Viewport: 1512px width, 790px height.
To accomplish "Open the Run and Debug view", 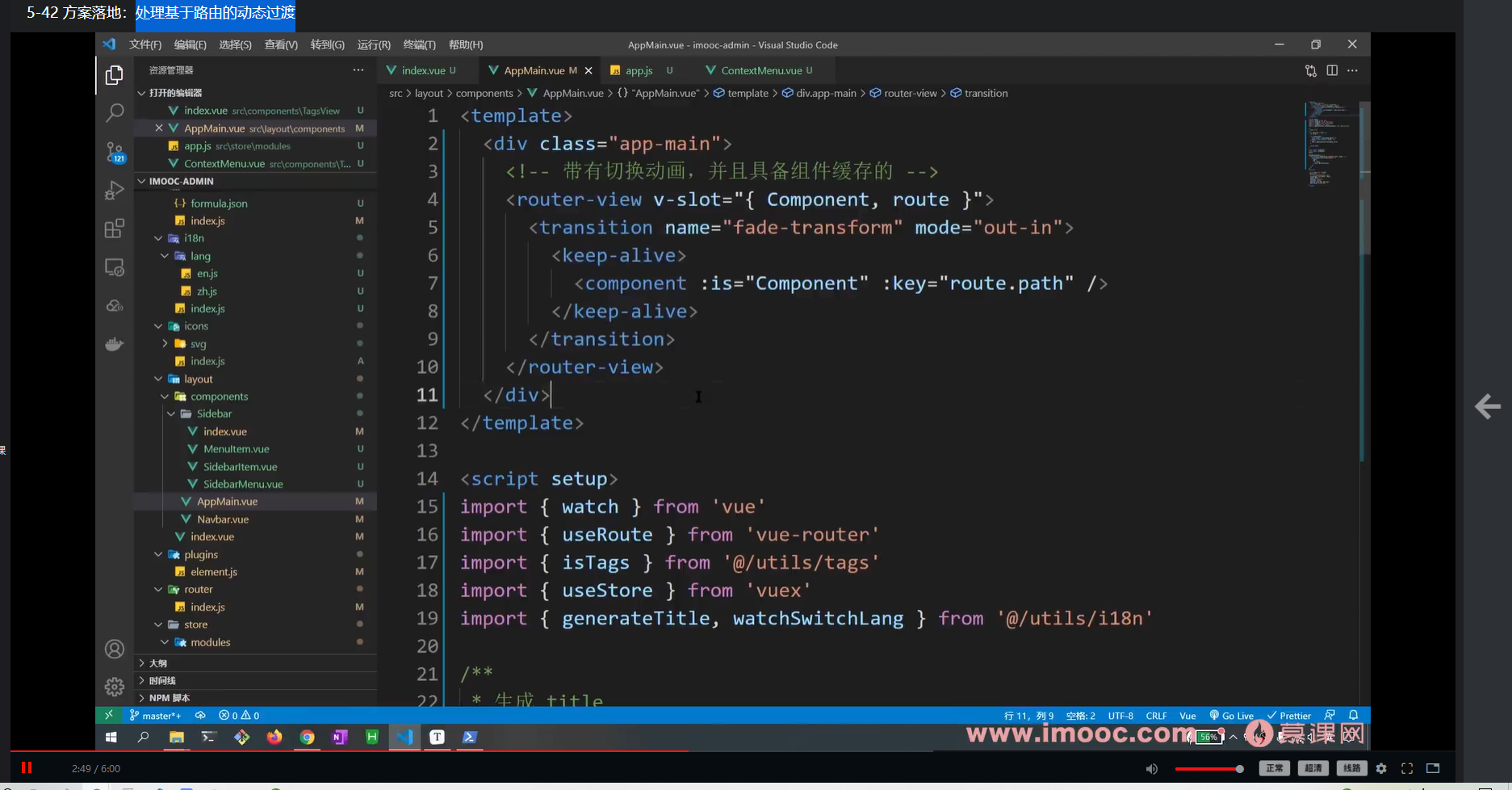I will pyautogui.click(x=115, y=190).
